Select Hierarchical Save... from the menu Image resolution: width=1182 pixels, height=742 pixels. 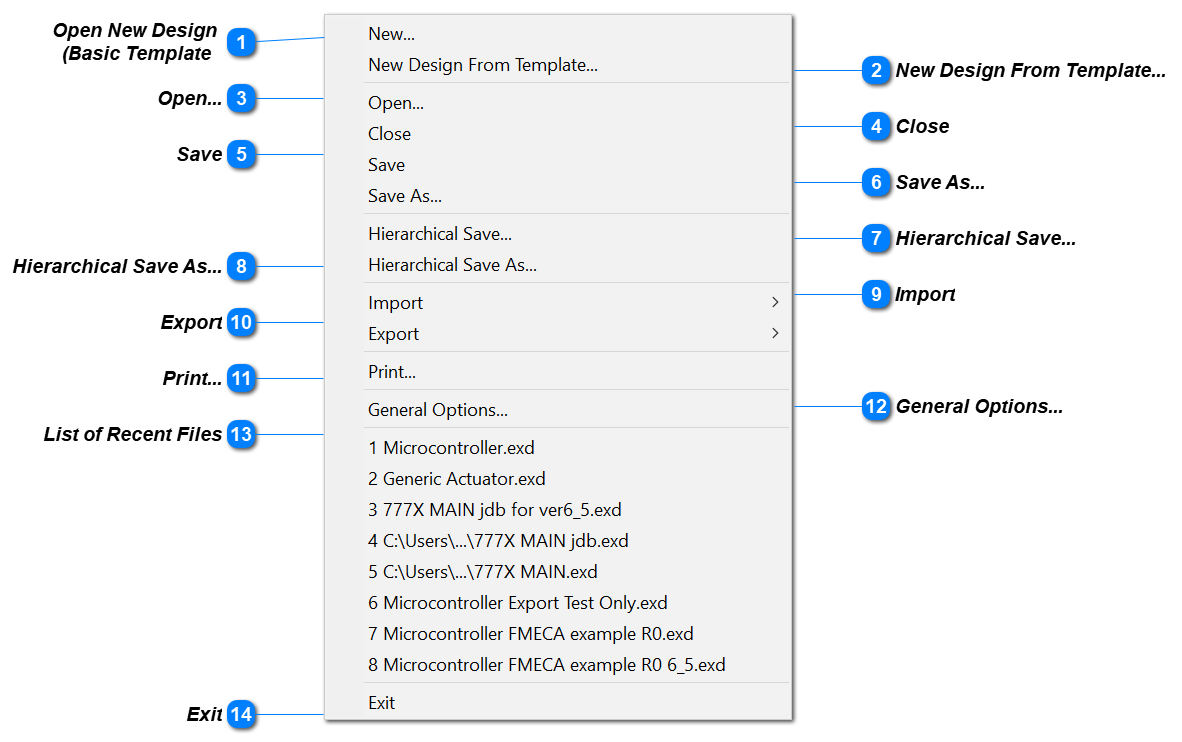(x=558, y=234)
